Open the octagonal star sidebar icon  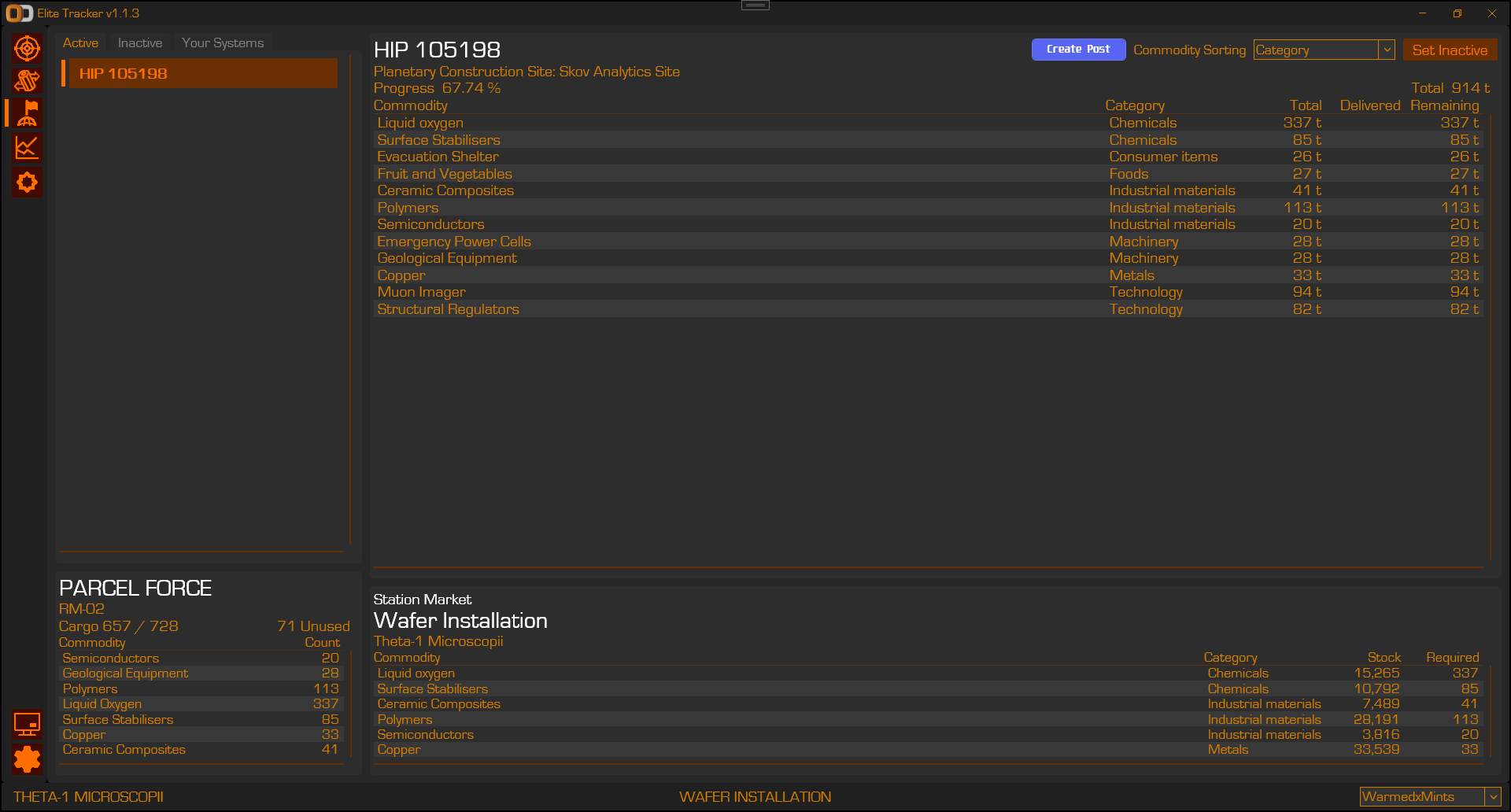tap(27, 183)
